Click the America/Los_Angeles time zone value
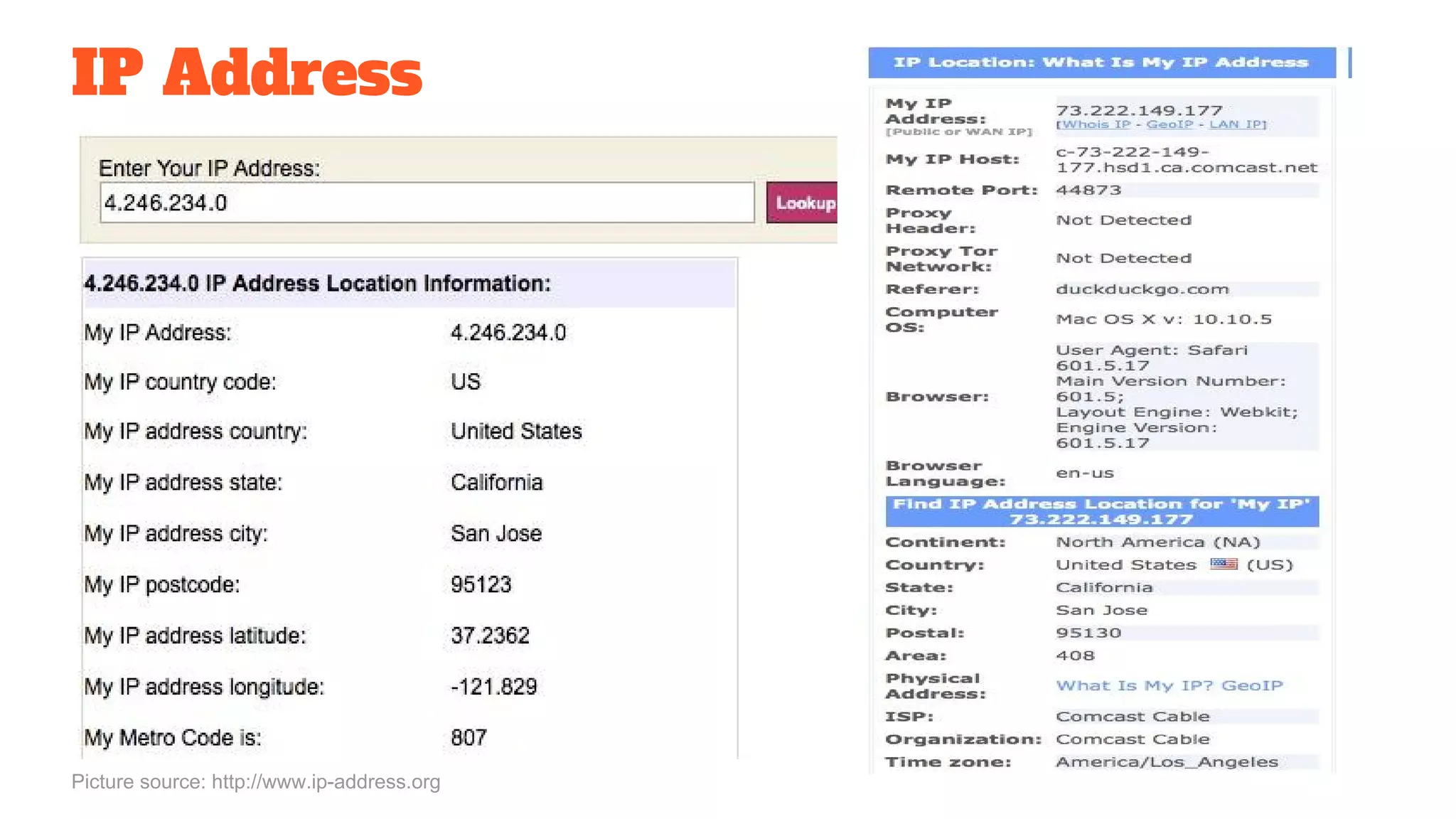Viewport: 1456px width, 819px height. (x=1167, y=762)
